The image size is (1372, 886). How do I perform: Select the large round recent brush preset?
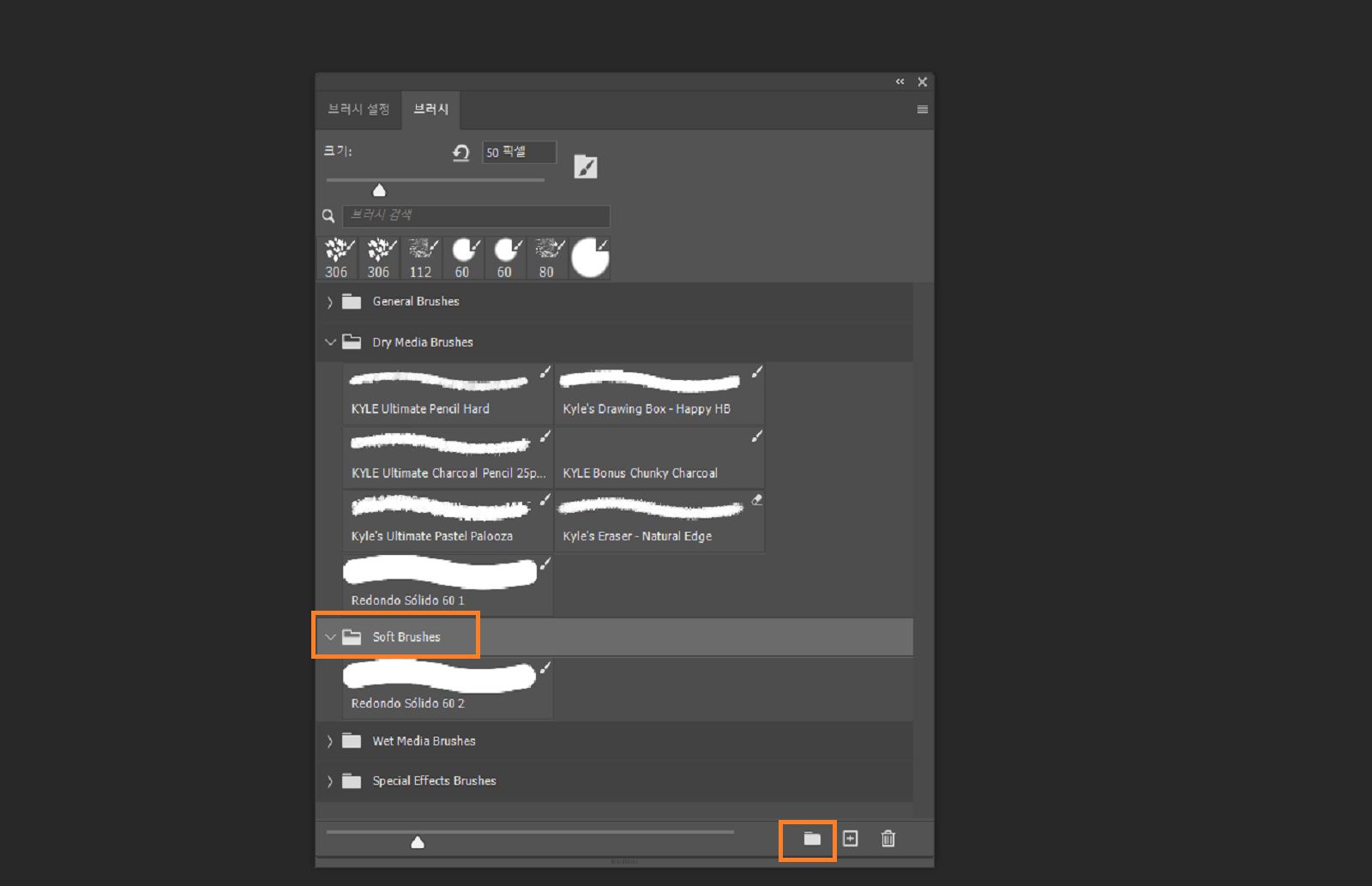(x=590, y=258)
